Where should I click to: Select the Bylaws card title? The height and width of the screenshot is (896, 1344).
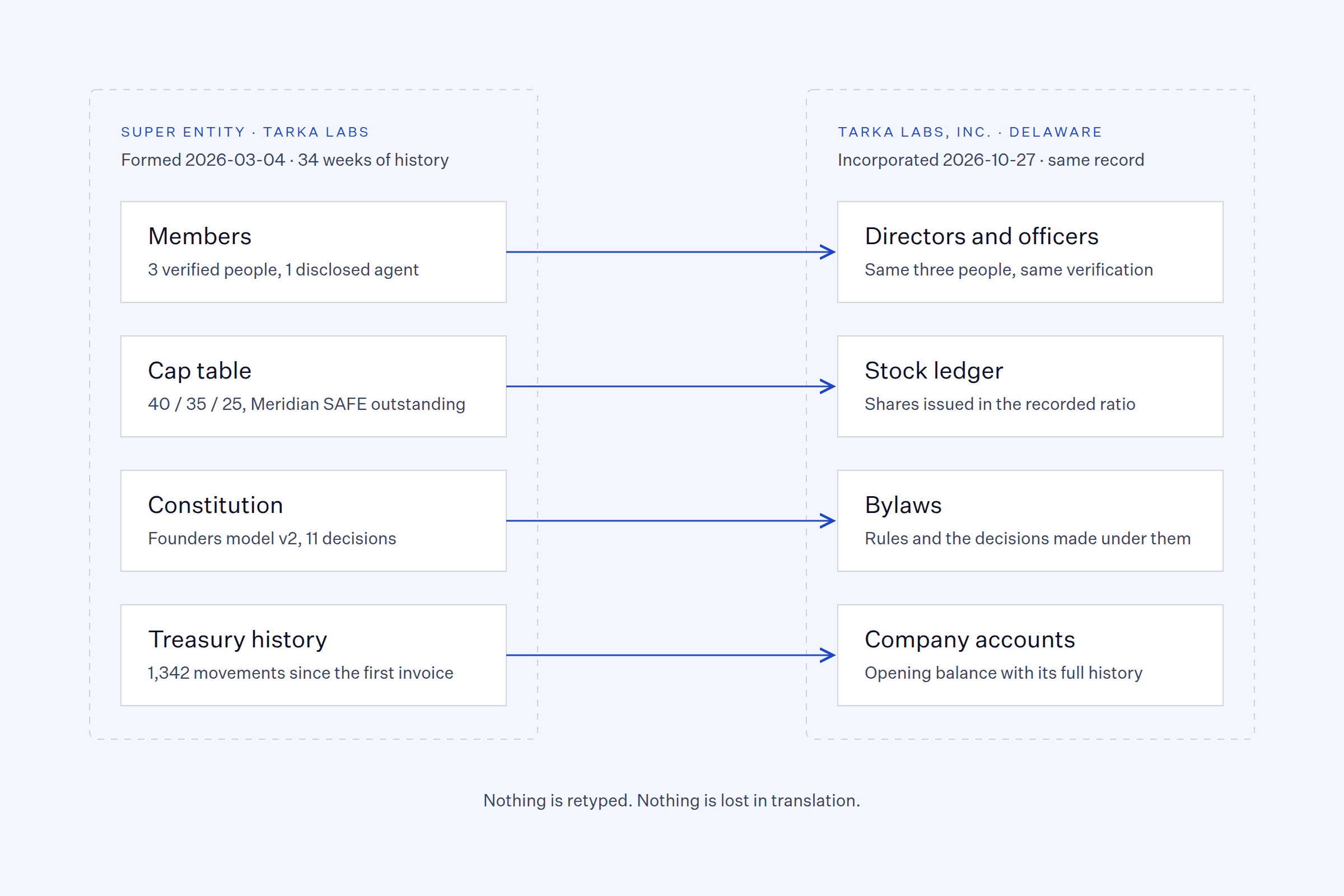click(903, 505)
